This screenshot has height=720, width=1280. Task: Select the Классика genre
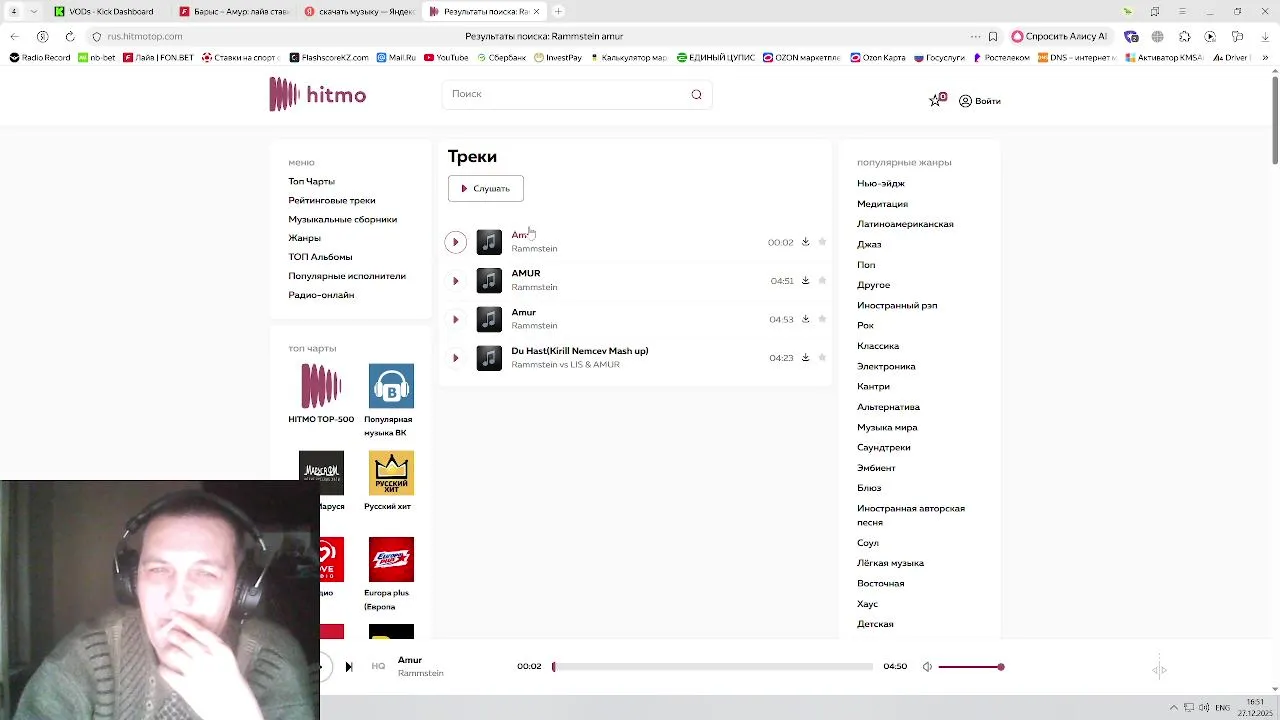point(878,346)
